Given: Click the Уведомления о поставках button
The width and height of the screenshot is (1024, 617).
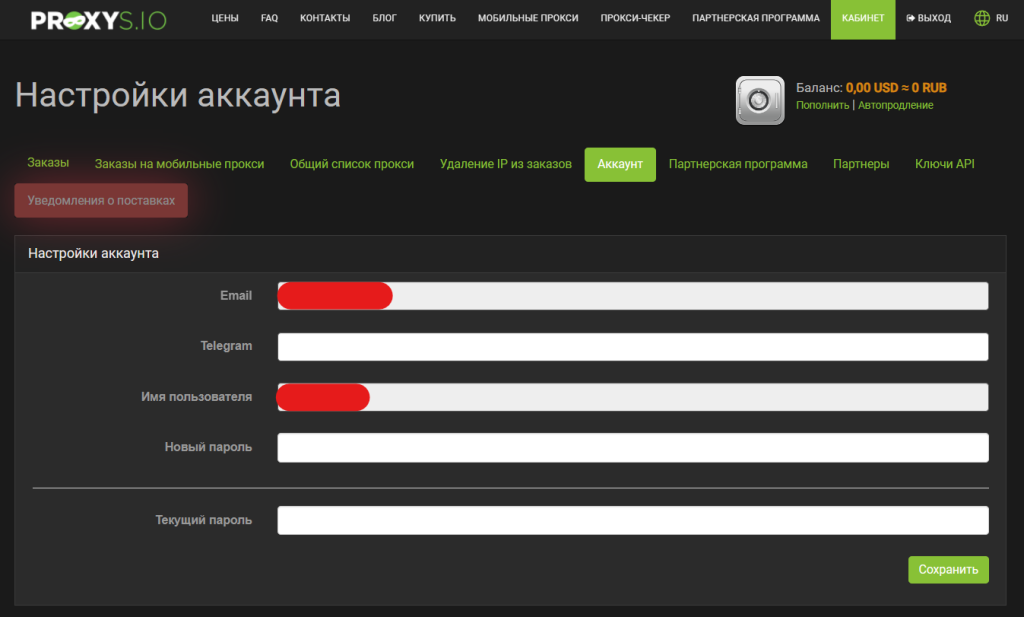Looking at the screenshot, I should 101,201.
